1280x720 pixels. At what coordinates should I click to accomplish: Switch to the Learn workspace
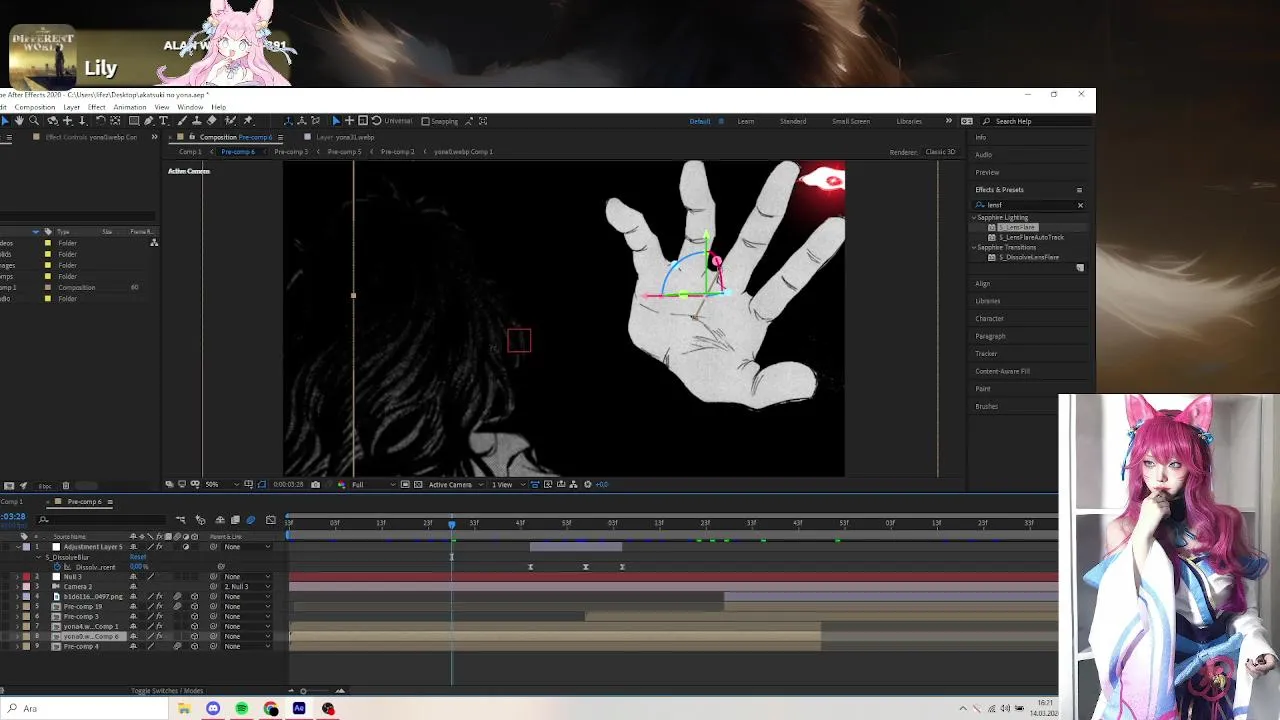pos(746,121)
